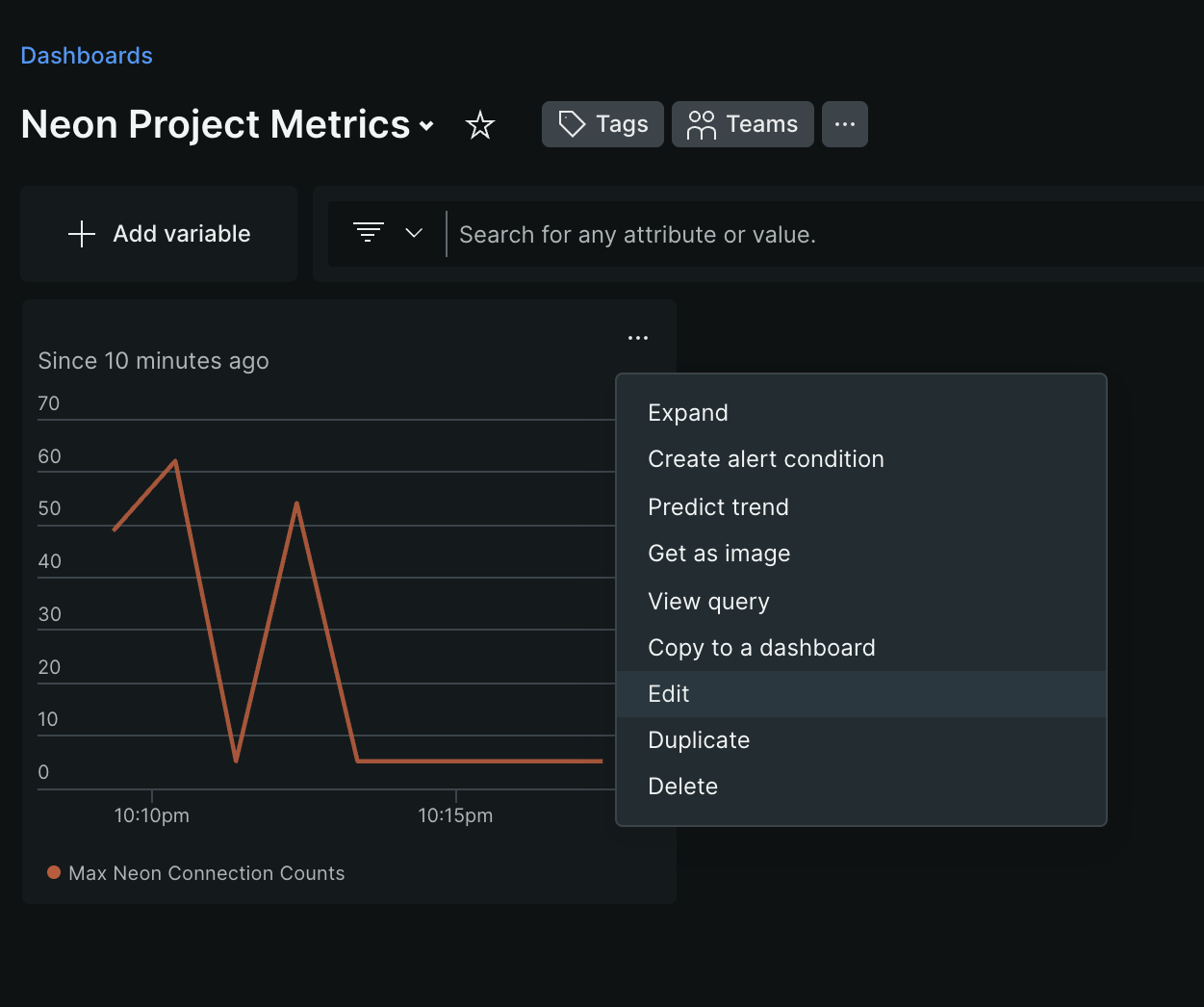Viewport: 1204px width, 1007px height.
Task: Open the Neon Project Metrics title dropdown
Action: click(427, 127)
